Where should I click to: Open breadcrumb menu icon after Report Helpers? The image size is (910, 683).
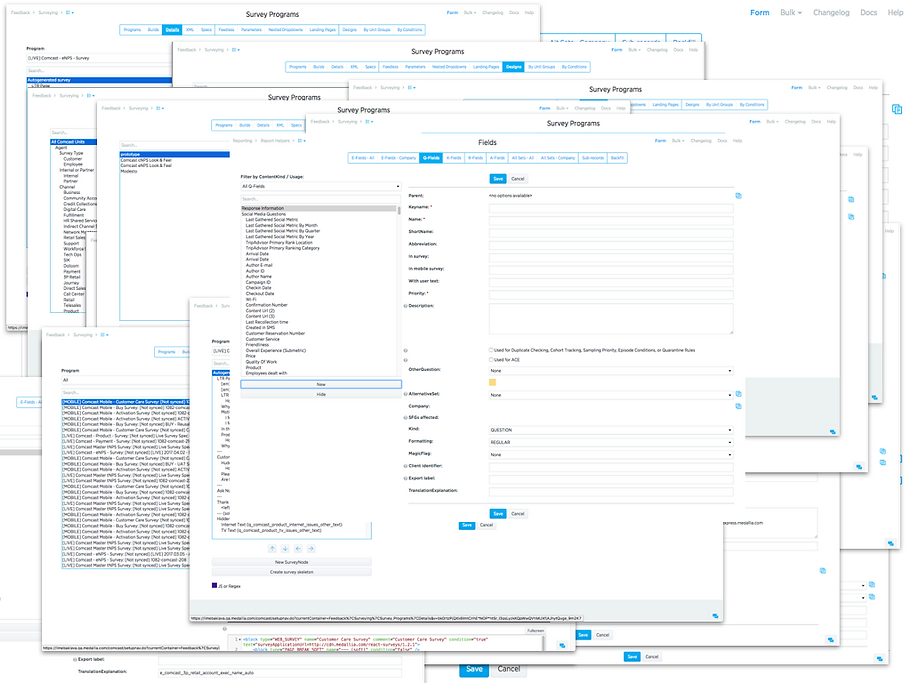(301, 140)
